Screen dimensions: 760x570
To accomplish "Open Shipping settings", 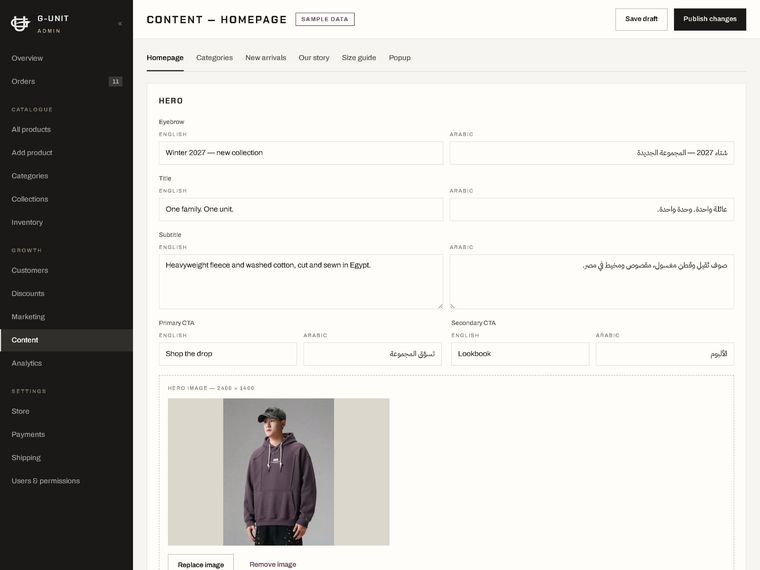I will (66, 458).
